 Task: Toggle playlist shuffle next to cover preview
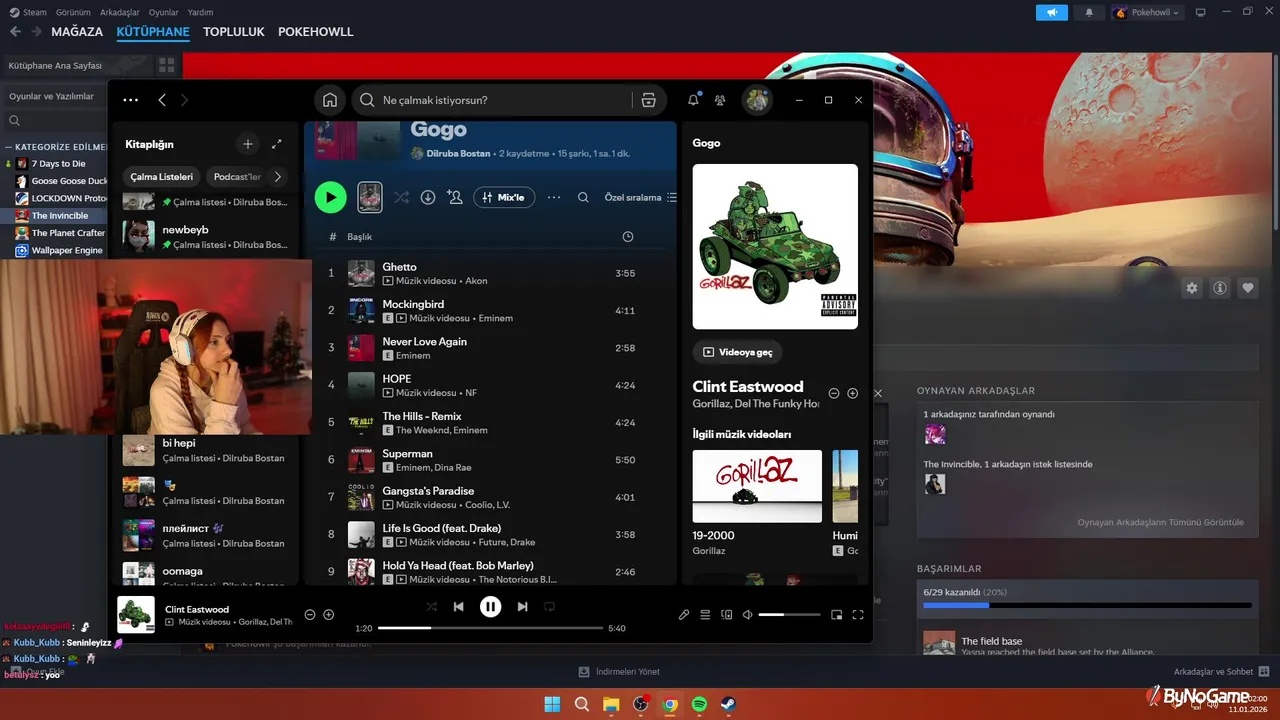coord(401,197)
